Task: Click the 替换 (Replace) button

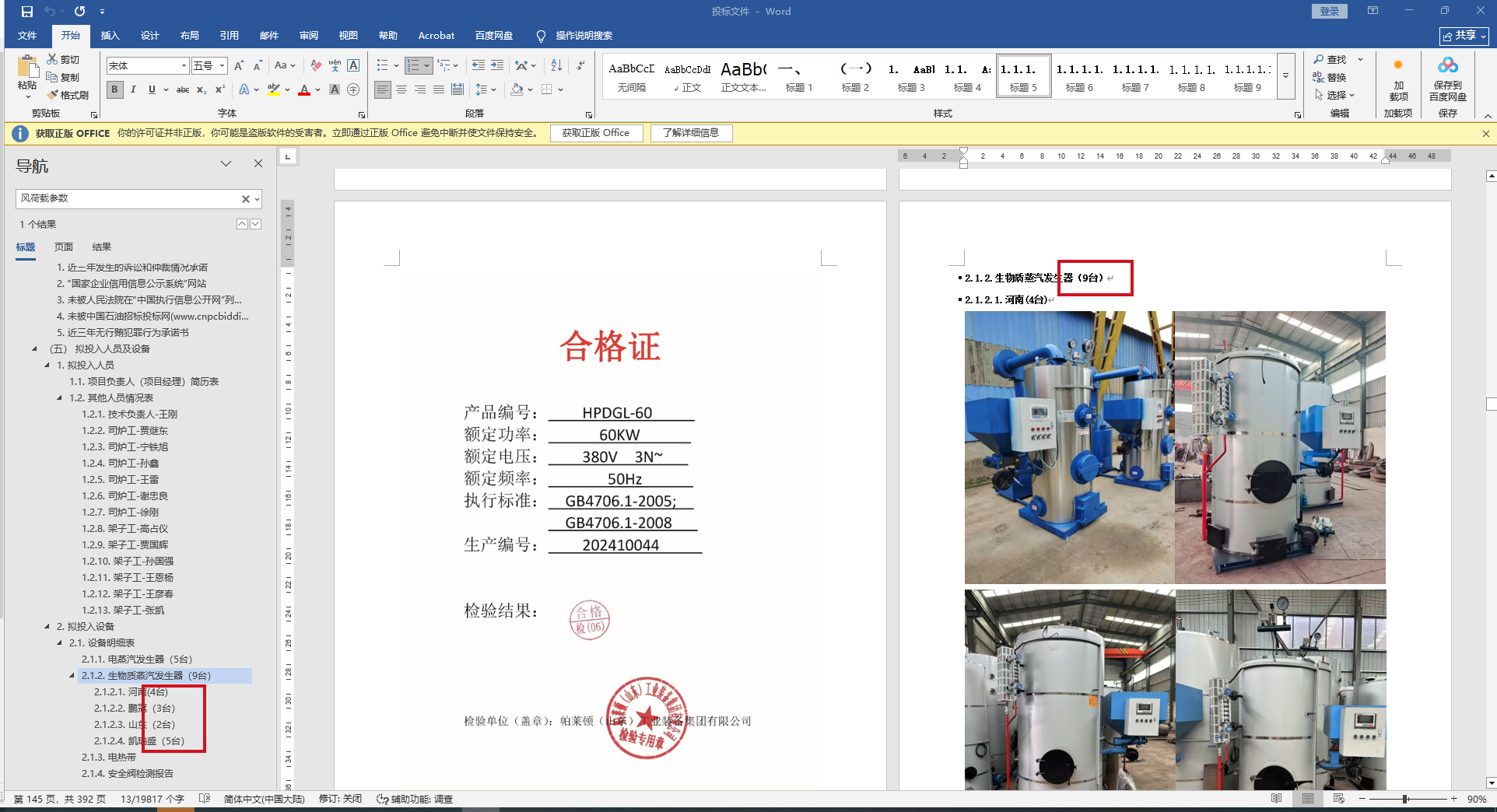Action: (1330, 77)
